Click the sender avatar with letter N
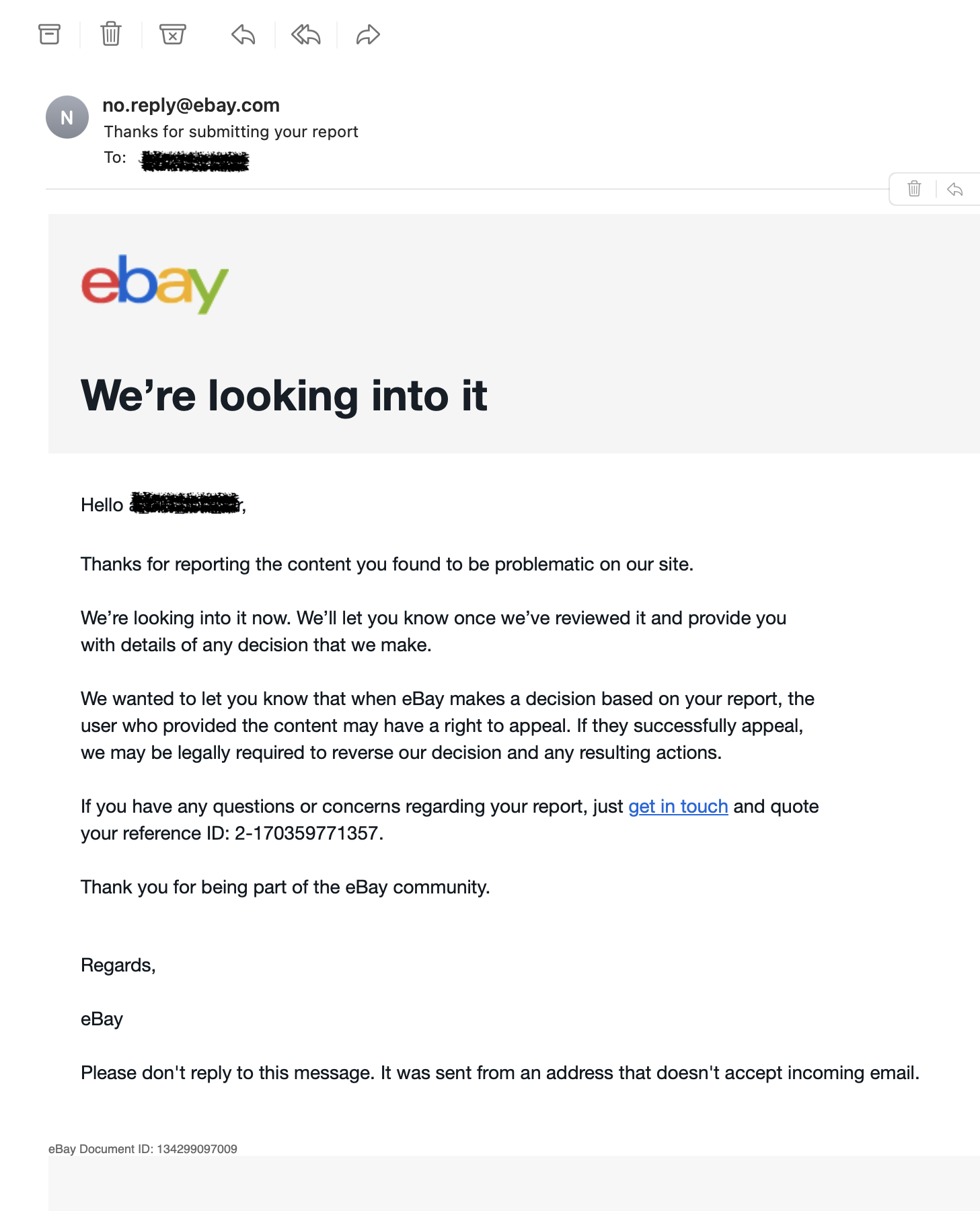The image size is (980, 1211). click(67, 118)
